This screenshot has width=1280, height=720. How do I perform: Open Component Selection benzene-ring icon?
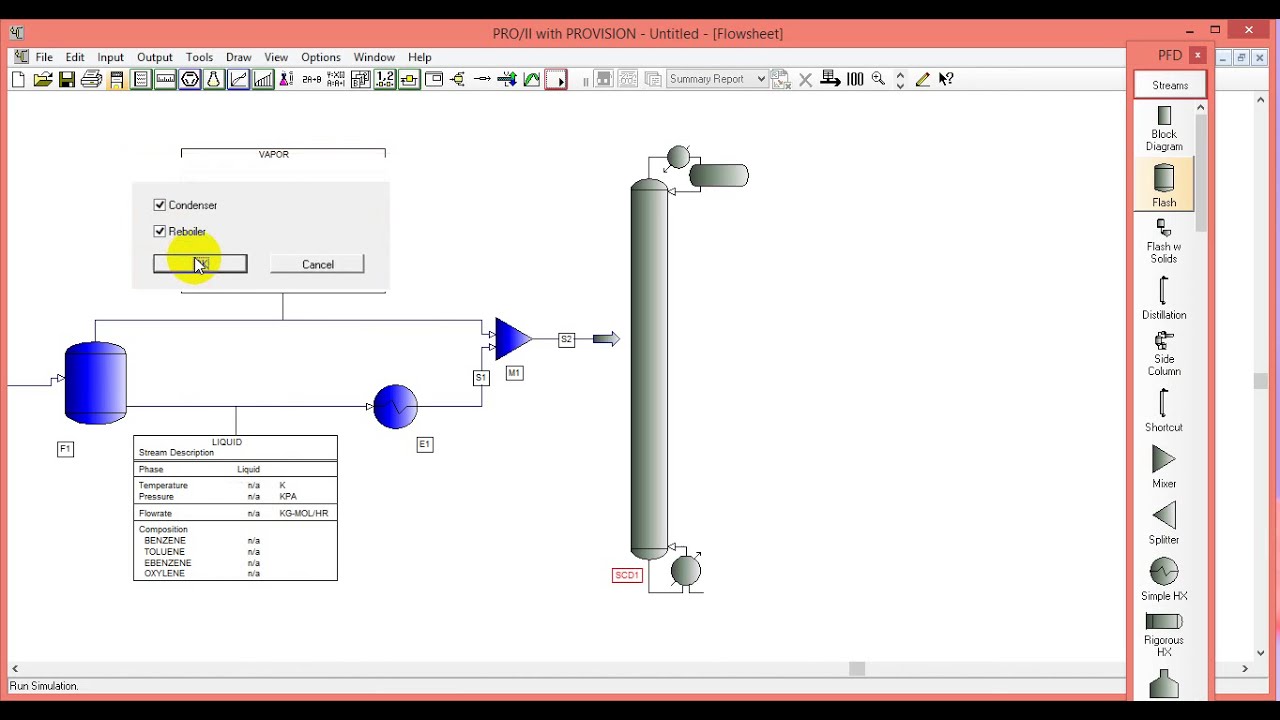(189, 80)
